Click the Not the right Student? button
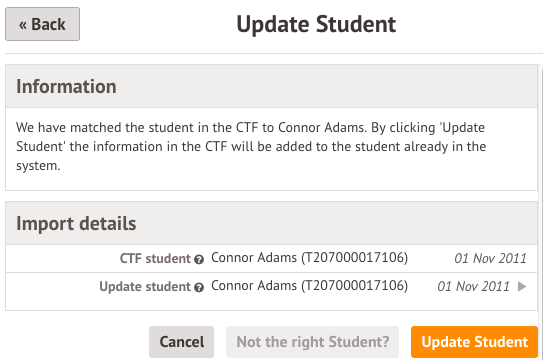 (x=312, y=342)
